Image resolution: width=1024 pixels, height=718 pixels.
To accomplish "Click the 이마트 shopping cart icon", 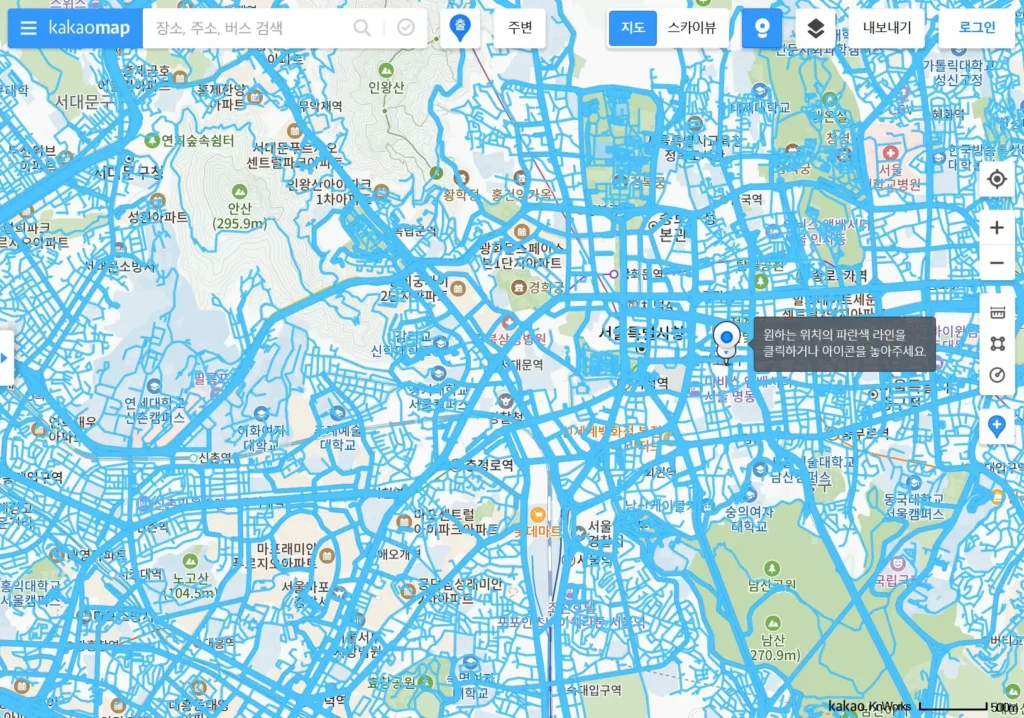I will tap(537, 514).
